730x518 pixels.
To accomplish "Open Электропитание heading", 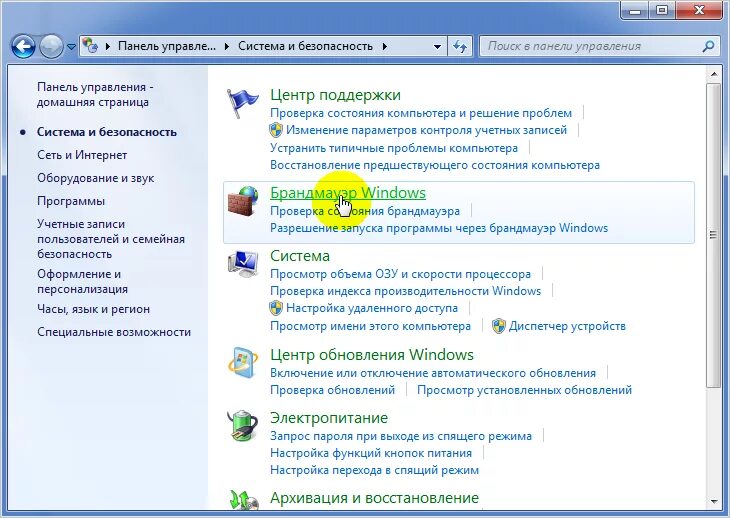I will [329, 417].
